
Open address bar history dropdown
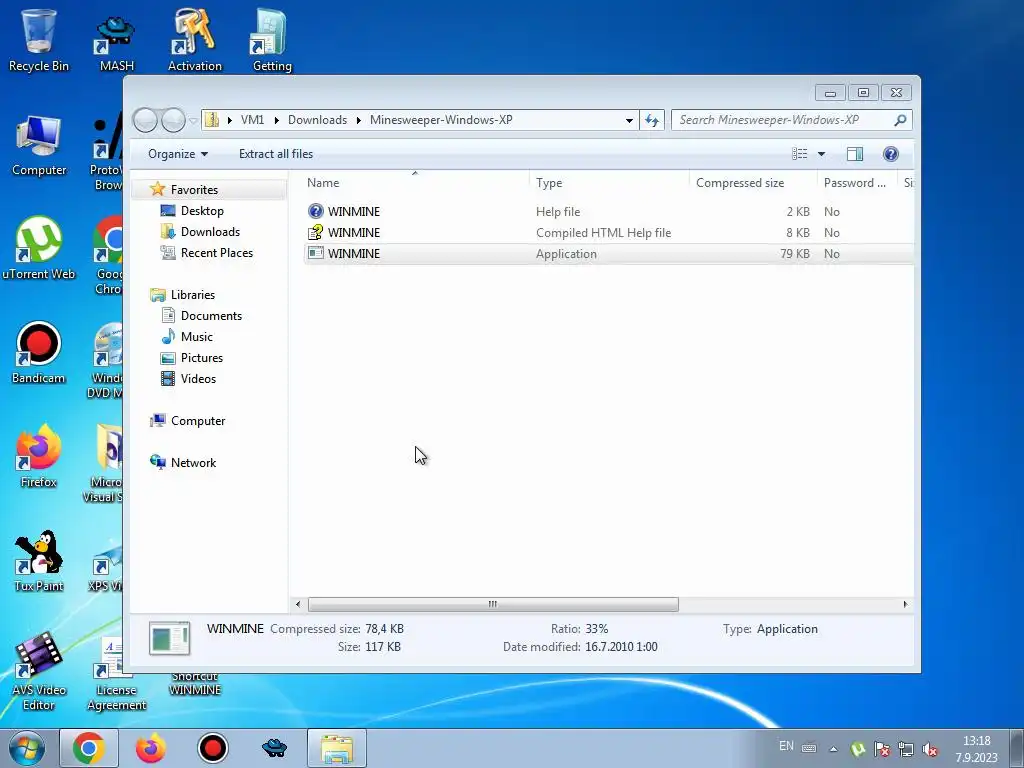629,120
